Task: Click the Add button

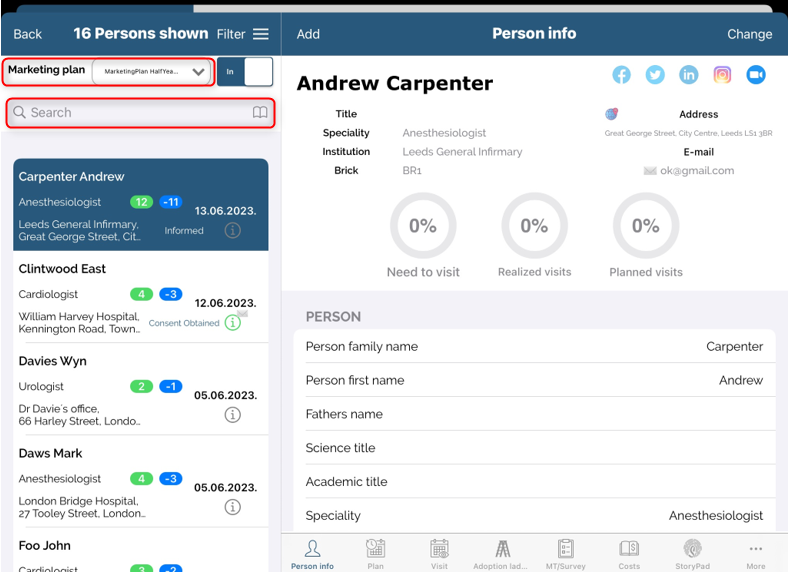Action: [308, 34]
